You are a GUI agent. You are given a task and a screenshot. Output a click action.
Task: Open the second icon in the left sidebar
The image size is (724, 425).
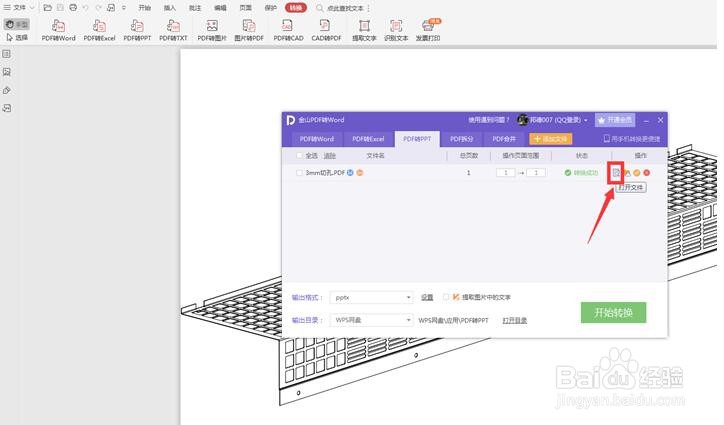[x=6, y=72]
